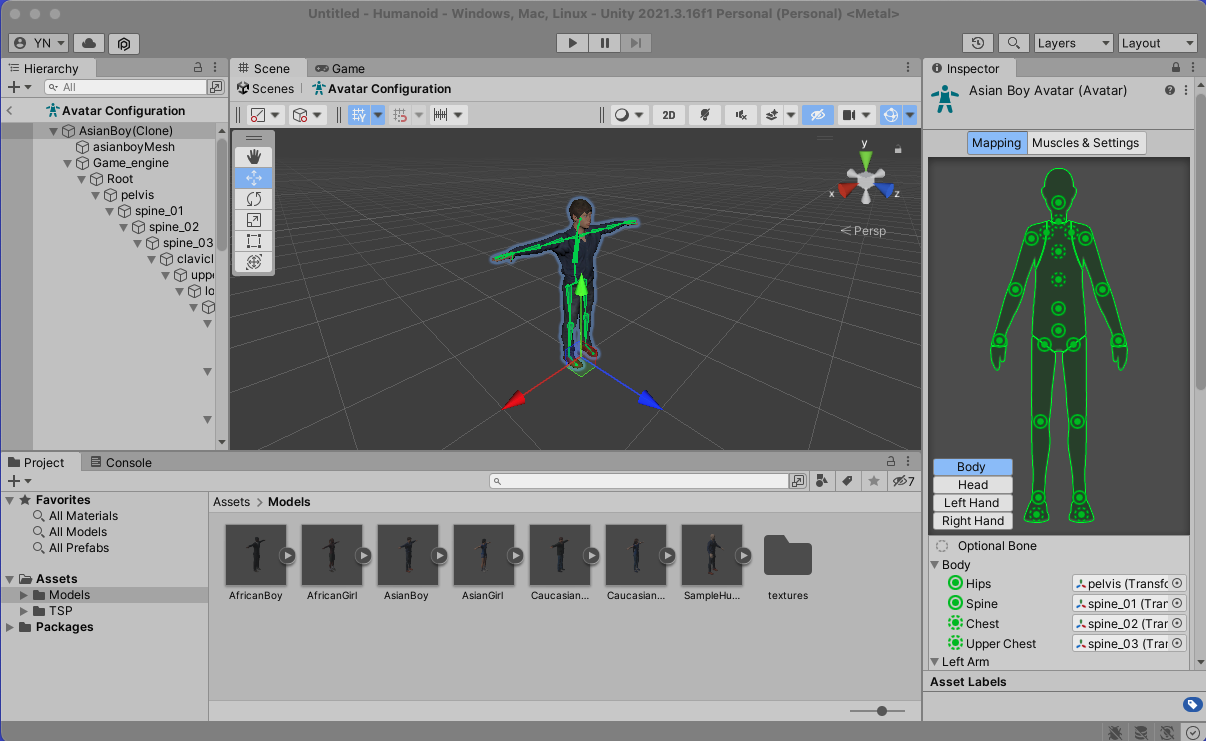Viewport: 1206px width, 741px height.
Task: Select the Left Hand mapping button
Action: tap(972, 503)
